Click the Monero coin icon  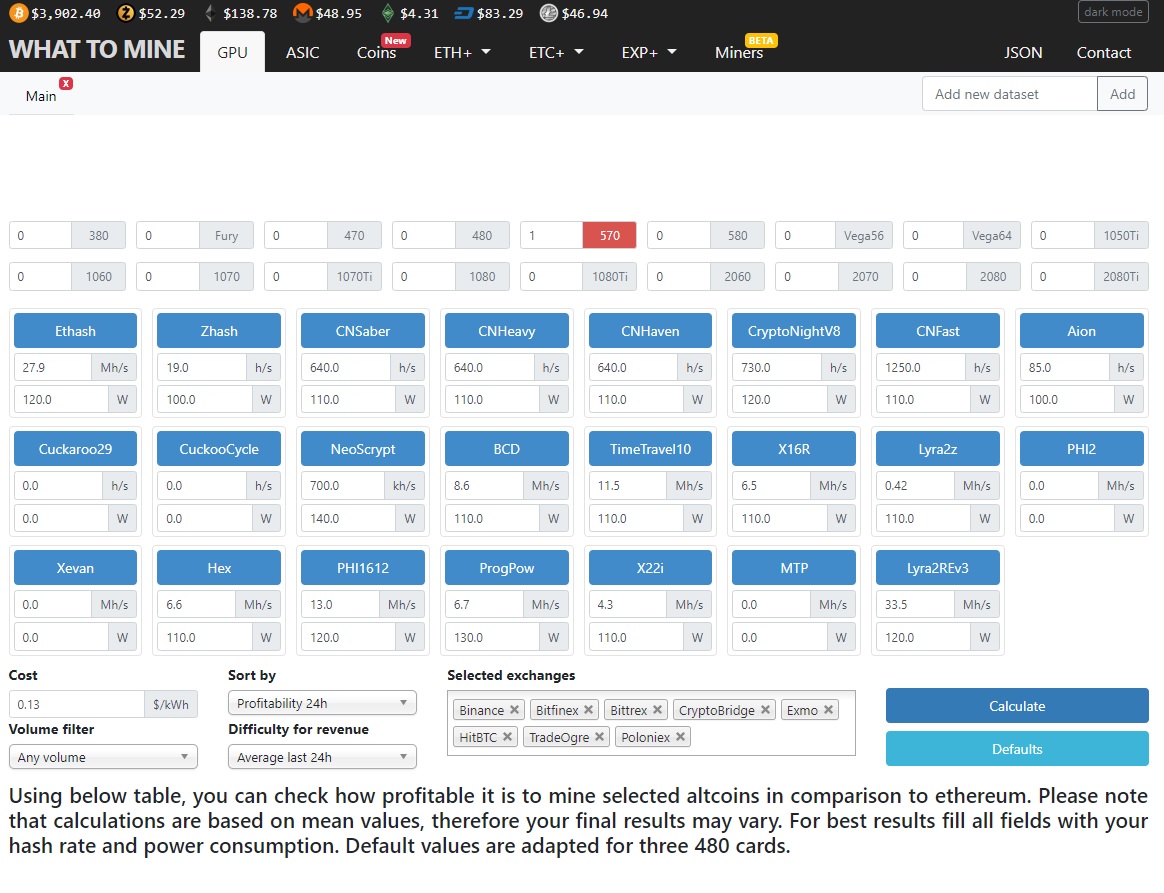(302, 13)
